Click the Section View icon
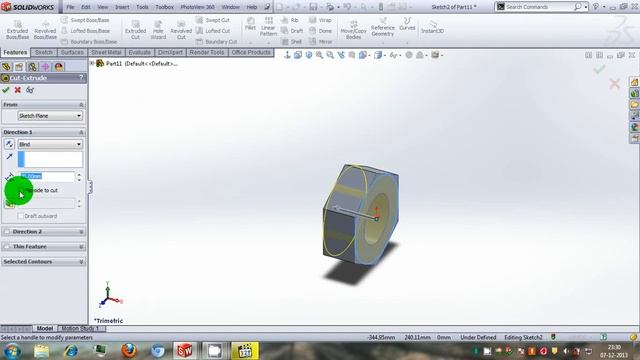The height and width of the screenshot is (360, 640). click(351, 55)
